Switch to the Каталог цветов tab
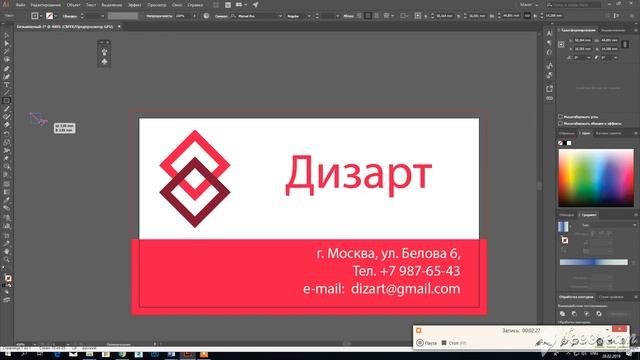Image resolution: width=640 pixels, height=360 pixels. [608, 133]
